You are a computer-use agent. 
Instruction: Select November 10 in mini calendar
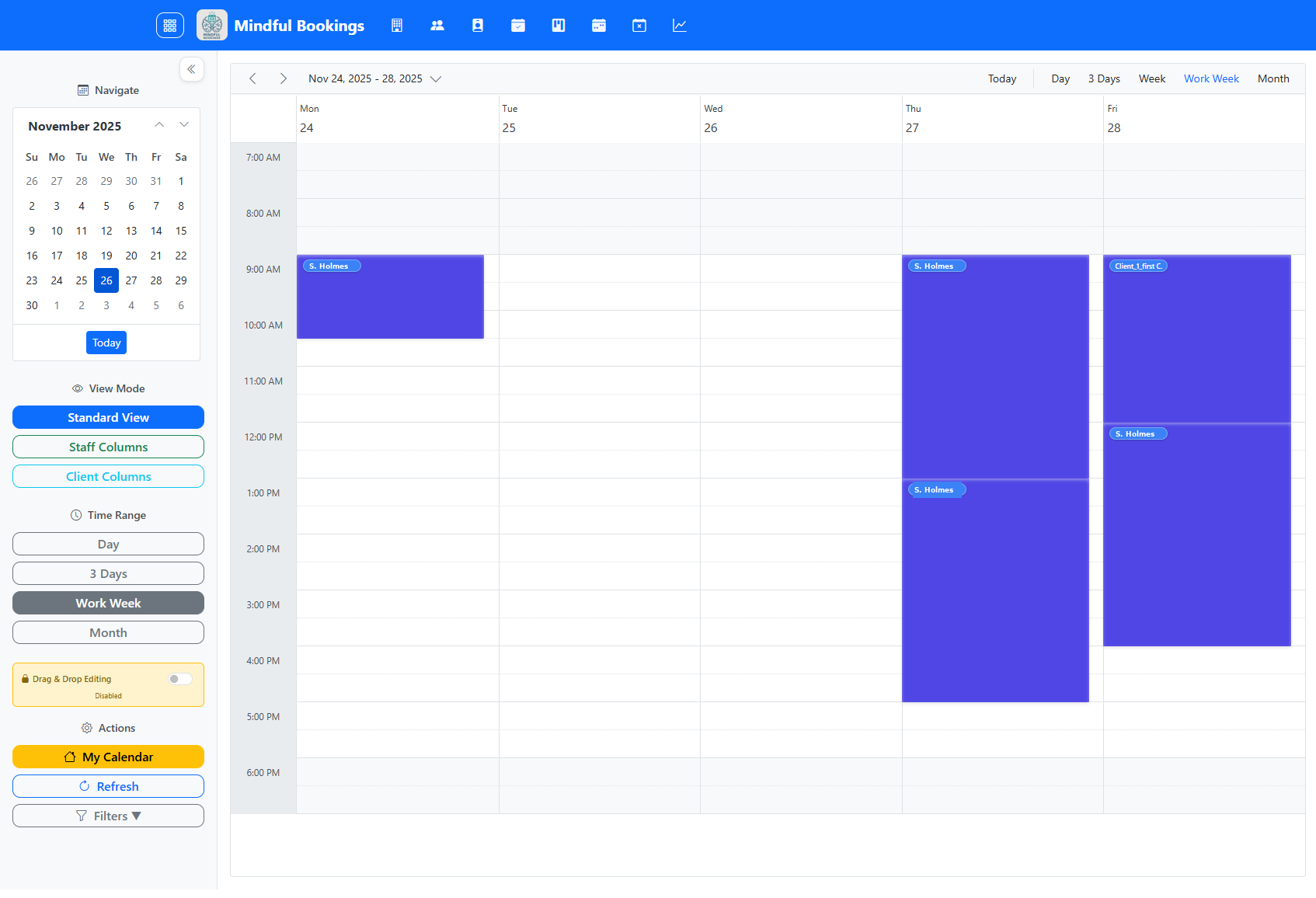tap(57, 231)
